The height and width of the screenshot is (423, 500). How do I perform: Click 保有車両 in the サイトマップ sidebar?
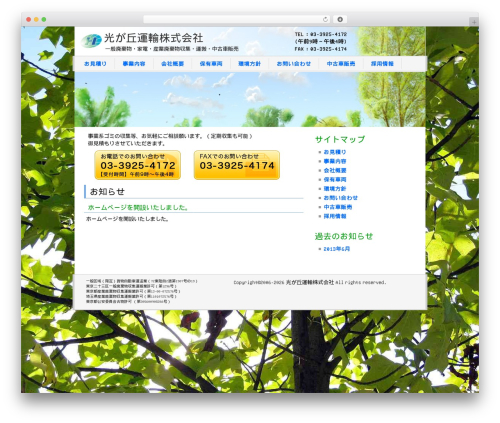tap(335, 180)
